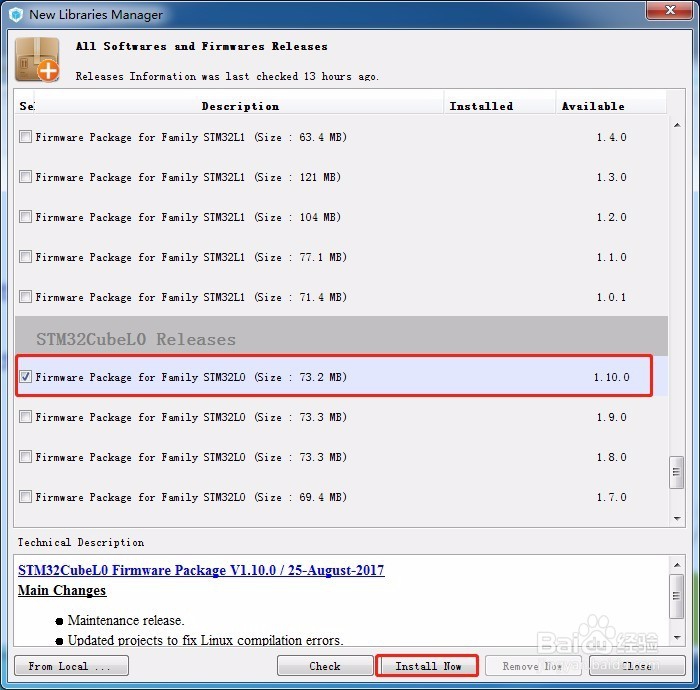Select available version 1.4.0 cell
The height and width of the screenshot is (690, 700).
611,137
